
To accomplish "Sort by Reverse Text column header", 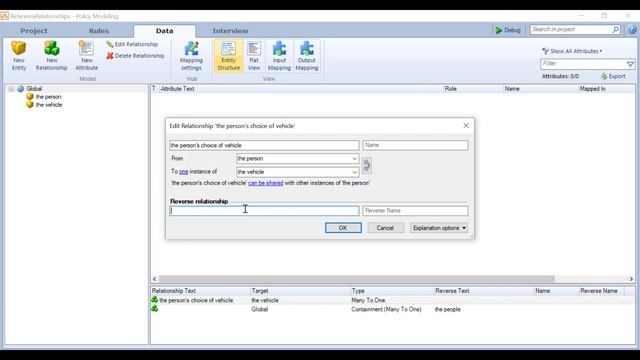I will tap(452, 291).
